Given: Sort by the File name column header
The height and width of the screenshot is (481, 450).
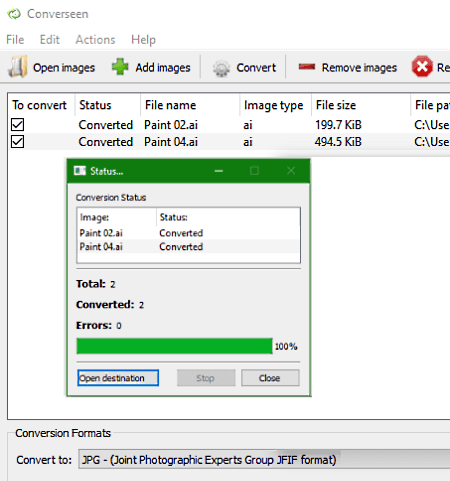Looking at the screenshot, I should click(x=190, y=105).
